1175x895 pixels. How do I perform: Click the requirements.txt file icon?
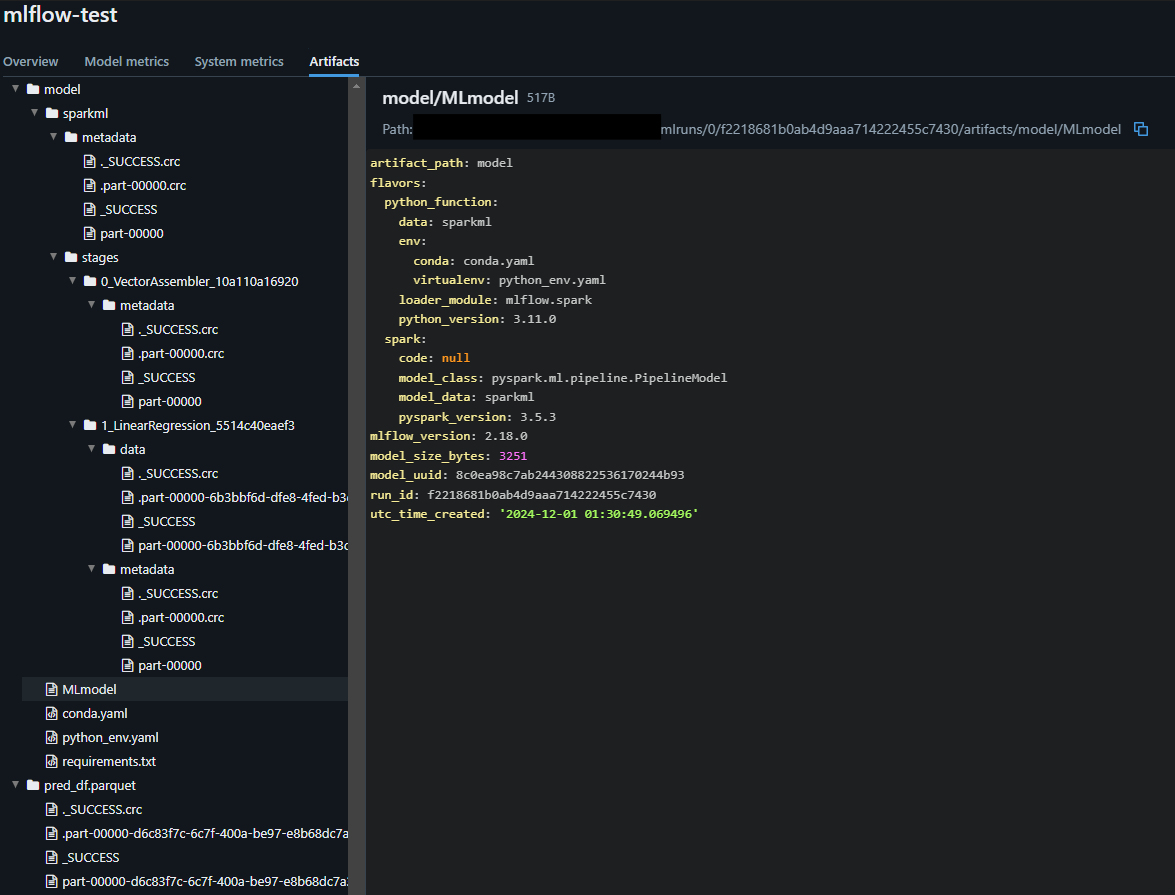pyautogui.click(x=52, y=762)
